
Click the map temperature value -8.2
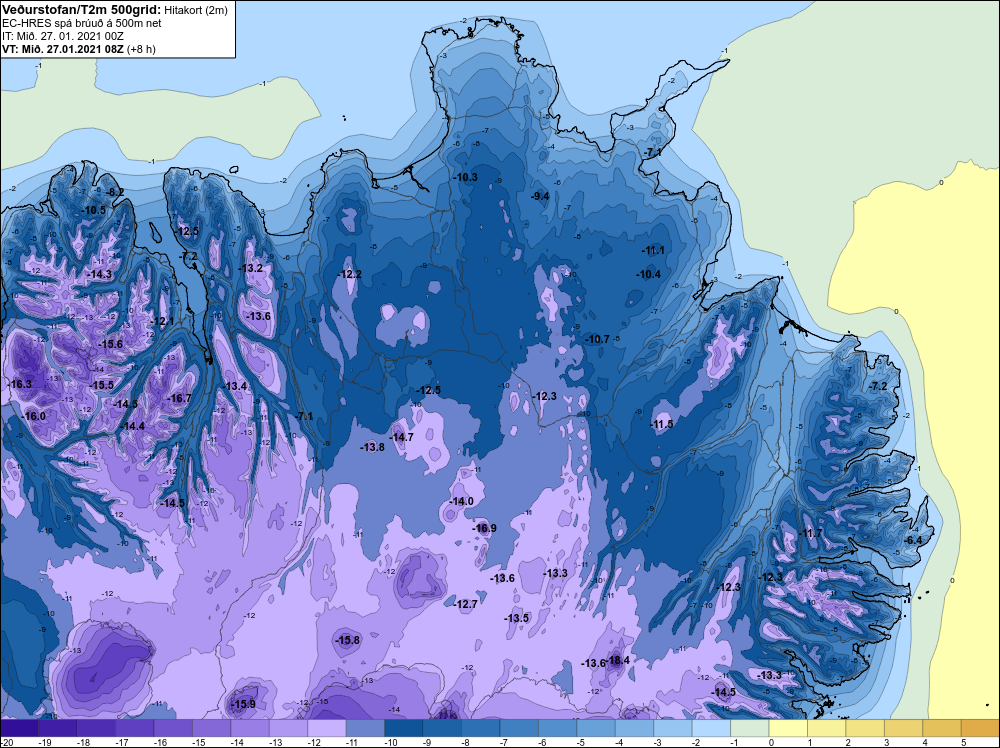pyautogui.click(x=115, y=192)
